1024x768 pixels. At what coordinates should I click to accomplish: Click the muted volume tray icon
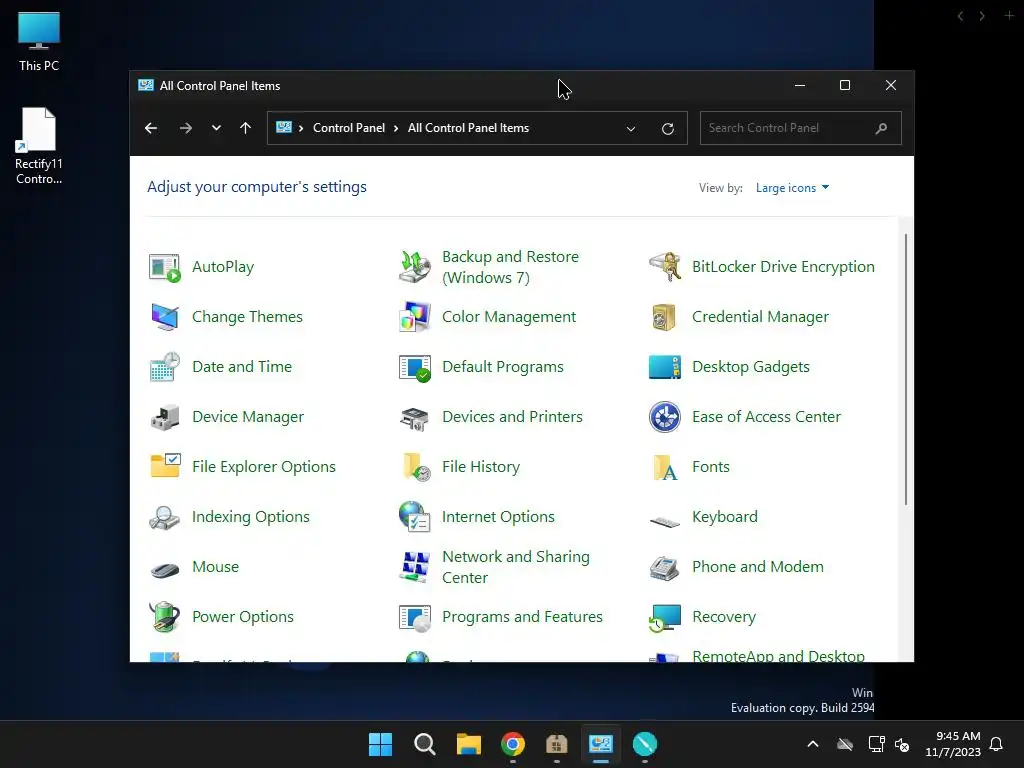click(x=902, y=744)
